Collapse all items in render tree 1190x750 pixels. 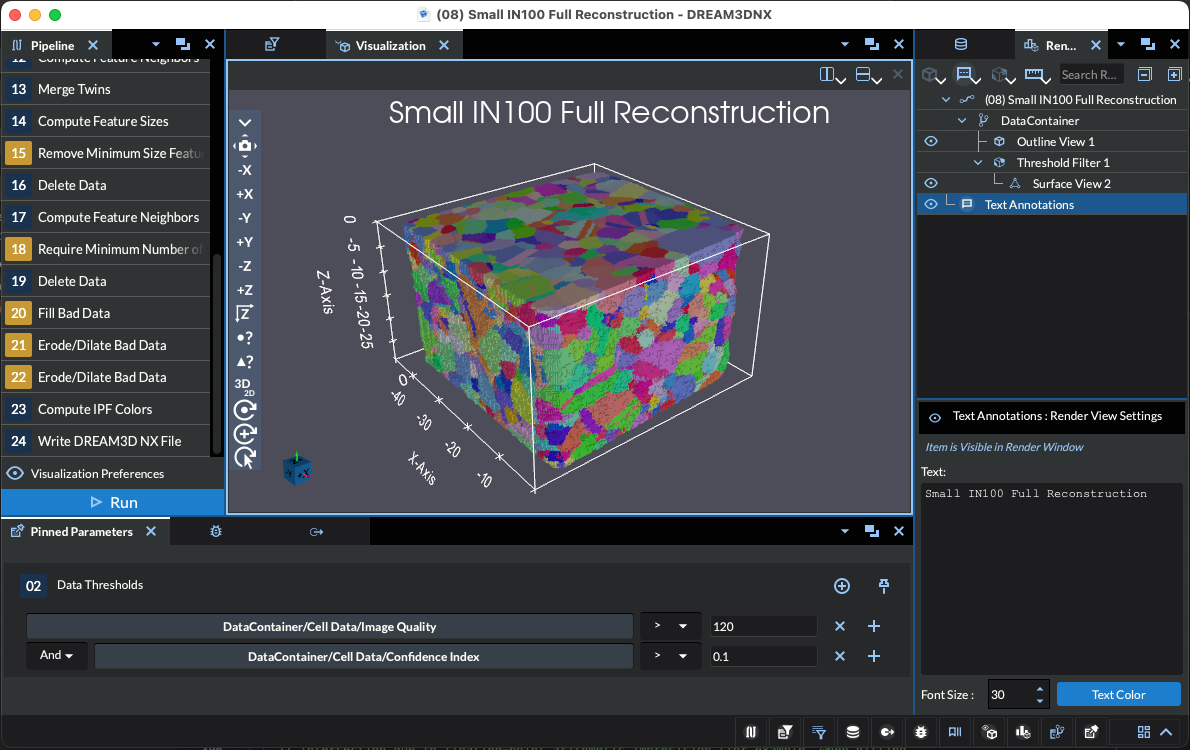[x=1144, y=74]
